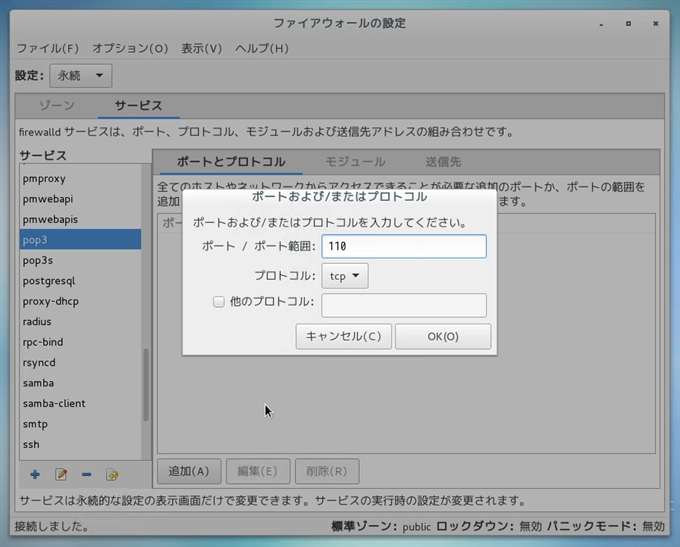
Task: Click the キャンセル(C) button
Action: coord(343,336)
